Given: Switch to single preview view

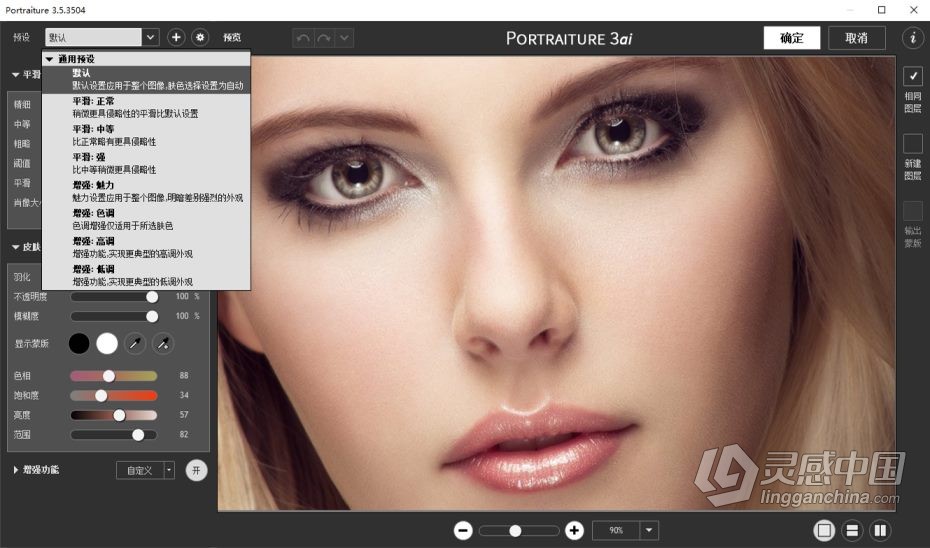Looking at the screenshot, I should (824, 530).
